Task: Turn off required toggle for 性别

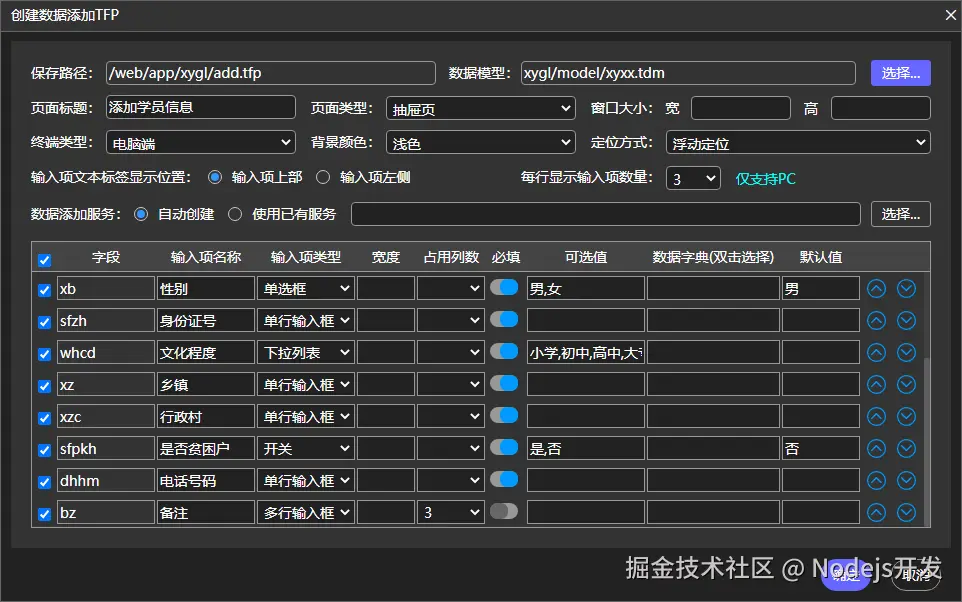Action: [504, 287]
